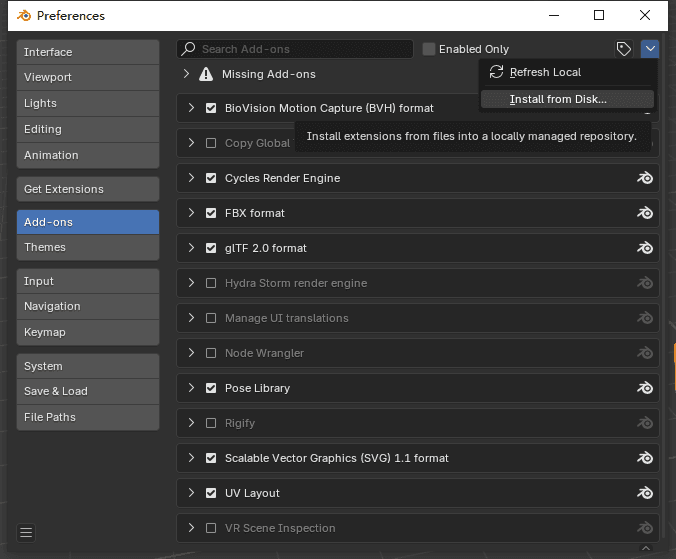The height and width of the screenshot is (559, 676).
Task: Enable the Copy Global add-on checkbox
Action: [x=211, y=143]
